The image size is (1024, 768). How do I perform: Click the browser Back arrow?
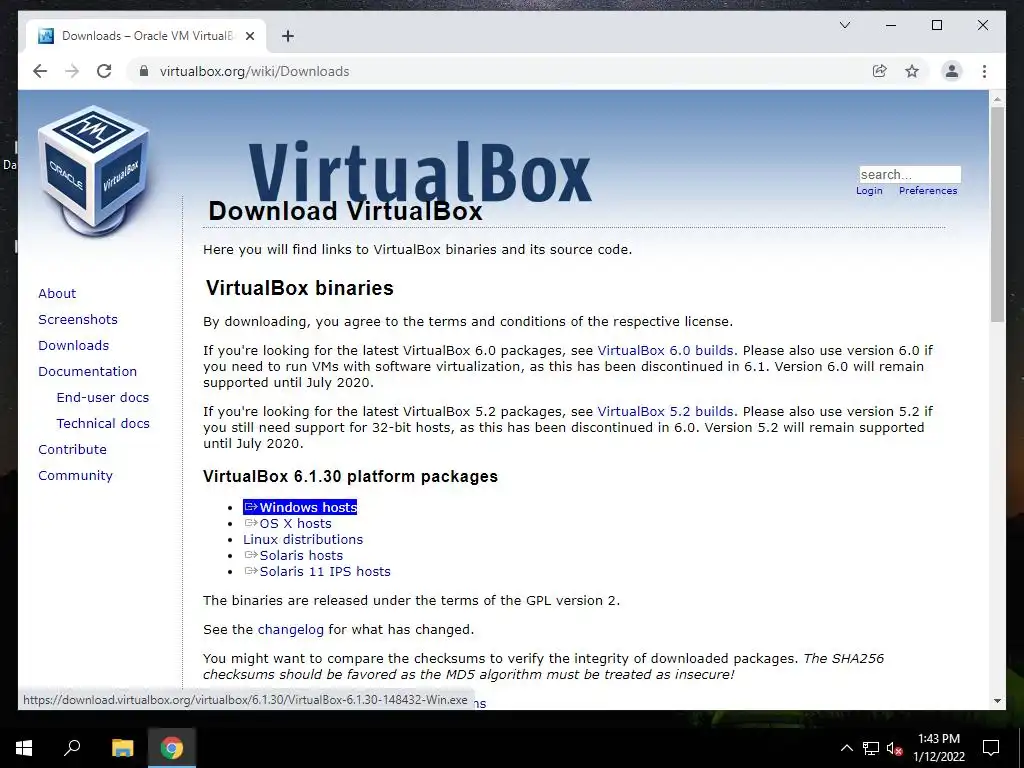coord(40,71)
